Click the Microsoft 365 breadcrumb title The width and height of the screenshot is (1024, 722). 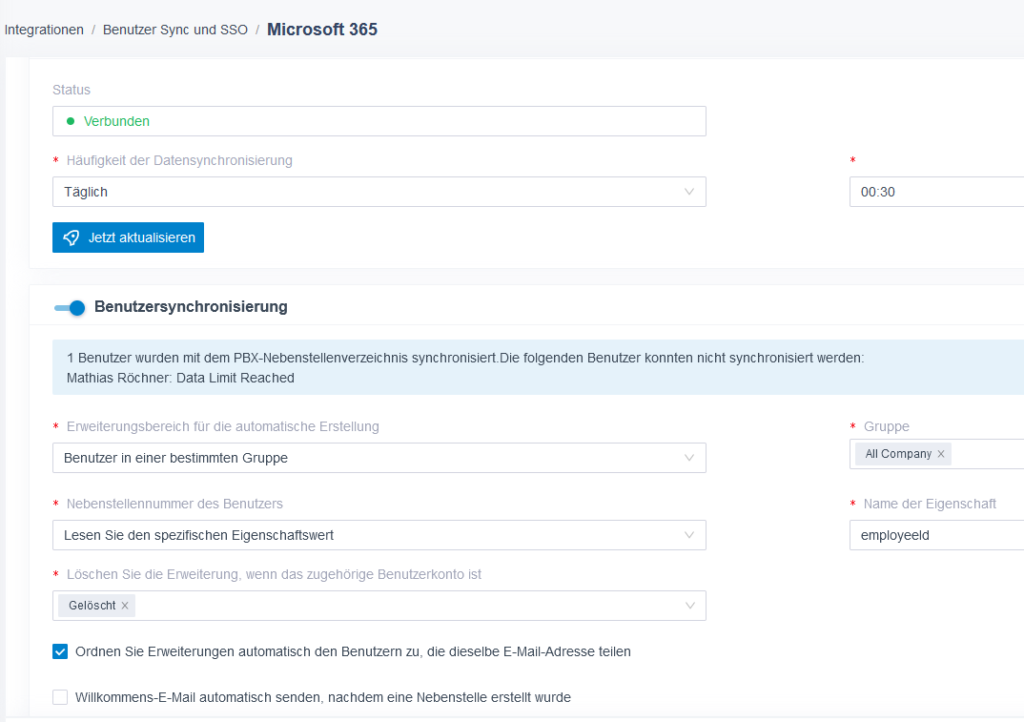pos(322,29)
